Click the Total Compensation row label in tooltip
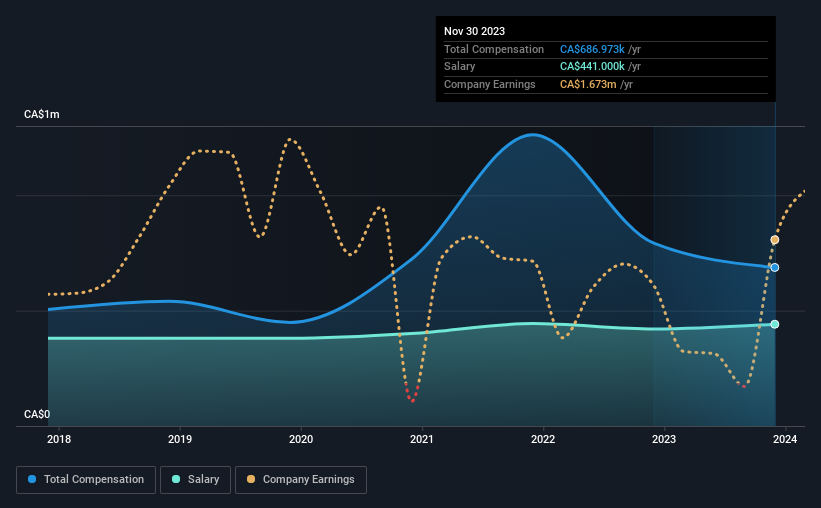 tap(494, 49)
